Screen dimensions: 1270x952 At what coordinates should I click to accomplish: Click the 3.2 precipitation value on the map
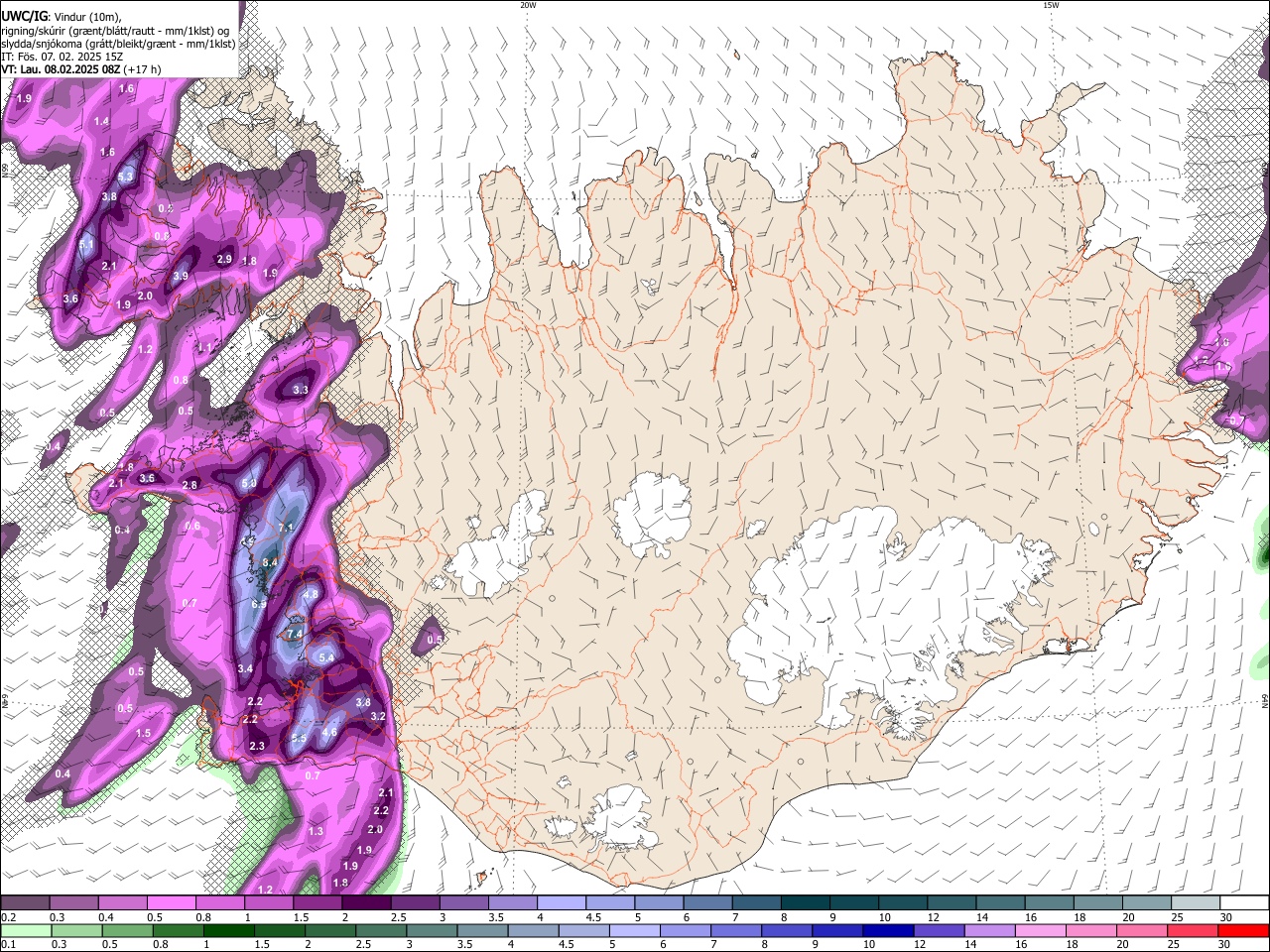point(378,716)
